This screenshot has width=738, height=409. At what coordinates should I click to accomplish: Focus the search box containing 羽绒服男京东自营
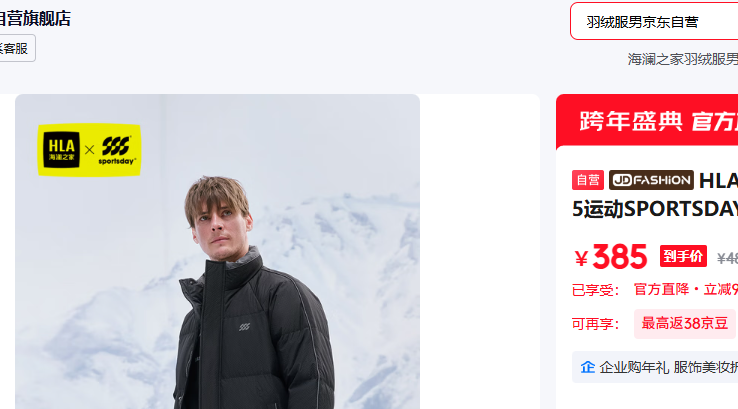[x=654, y=22]
